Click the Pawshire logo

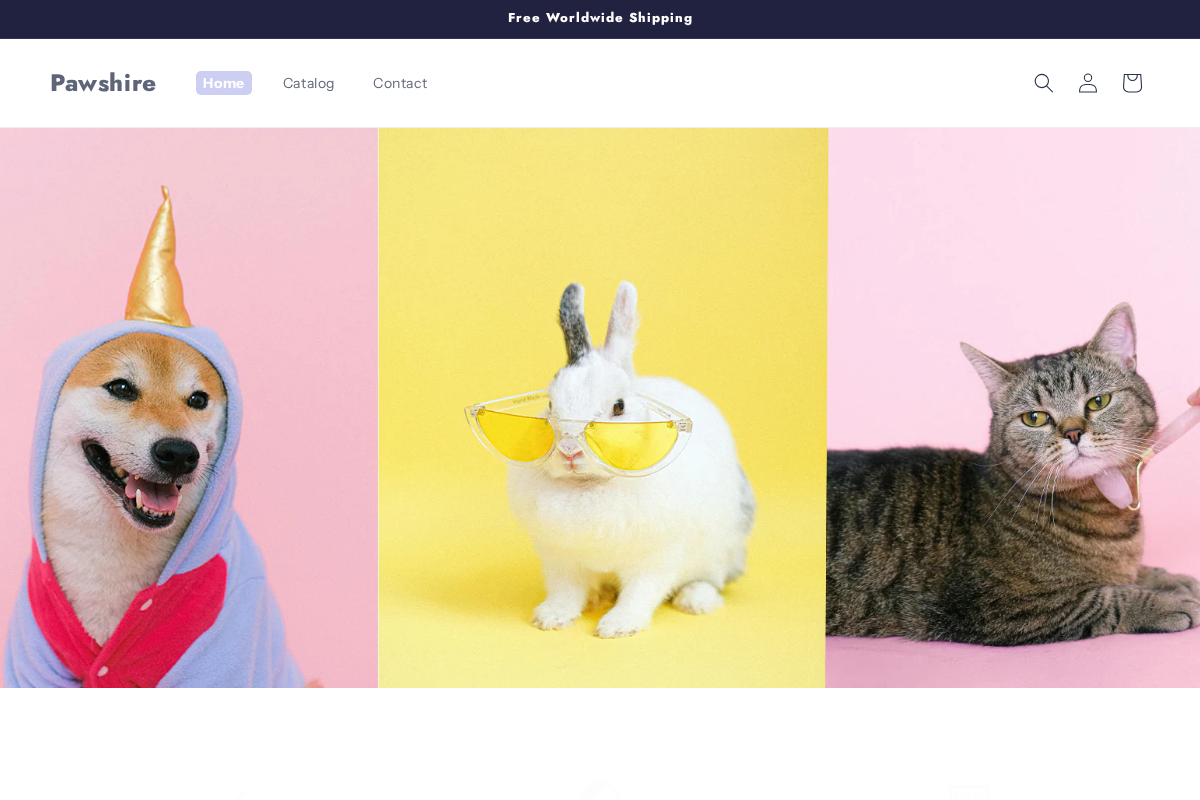[x=103, y=83]
